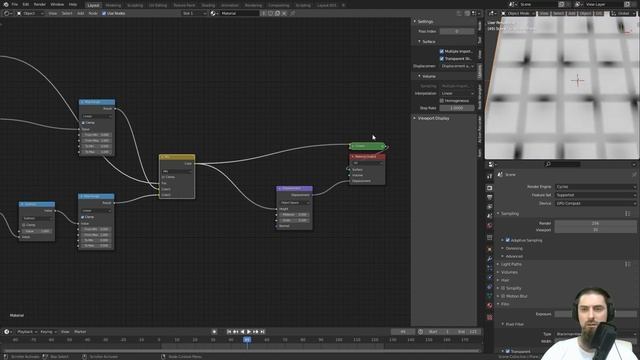The height and width of the screenshot is (360, 640).
Task: Click the purple Displacement node header
Action: coord(294,189)
